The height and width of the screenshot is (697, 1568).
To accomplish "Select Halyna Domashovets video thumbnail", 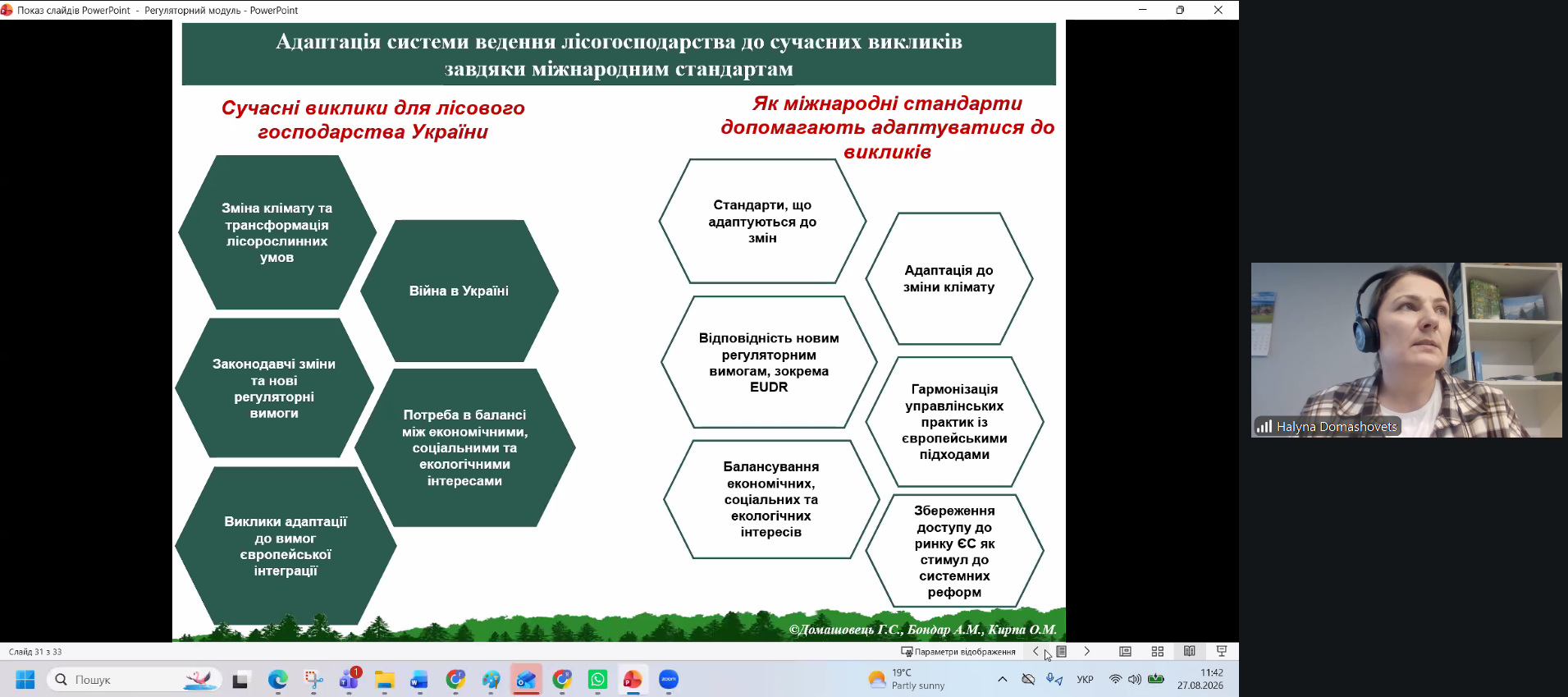I will coord(1406,350).
